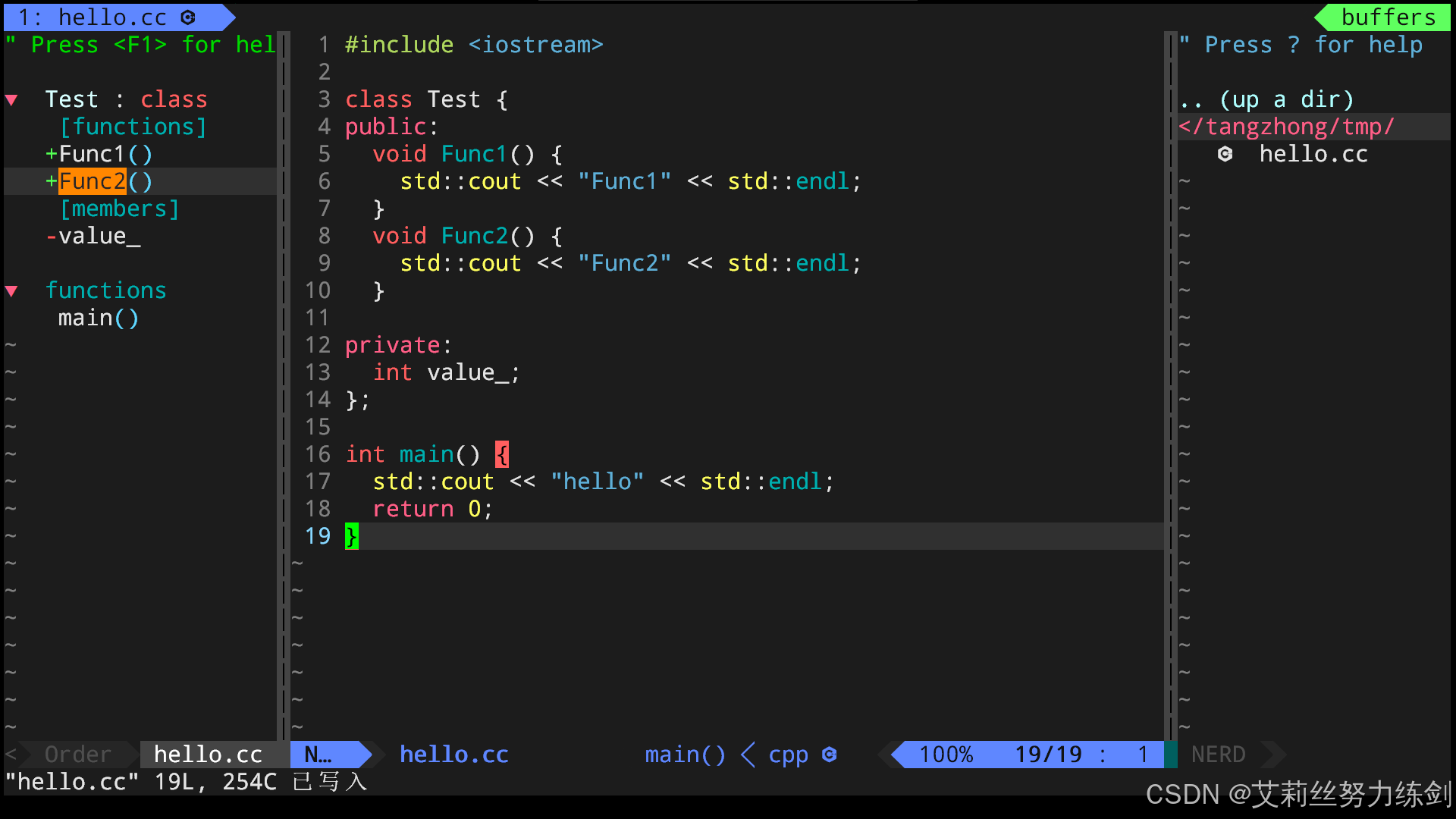Click the minus icon before value_ member

click(x=51, y=237)
